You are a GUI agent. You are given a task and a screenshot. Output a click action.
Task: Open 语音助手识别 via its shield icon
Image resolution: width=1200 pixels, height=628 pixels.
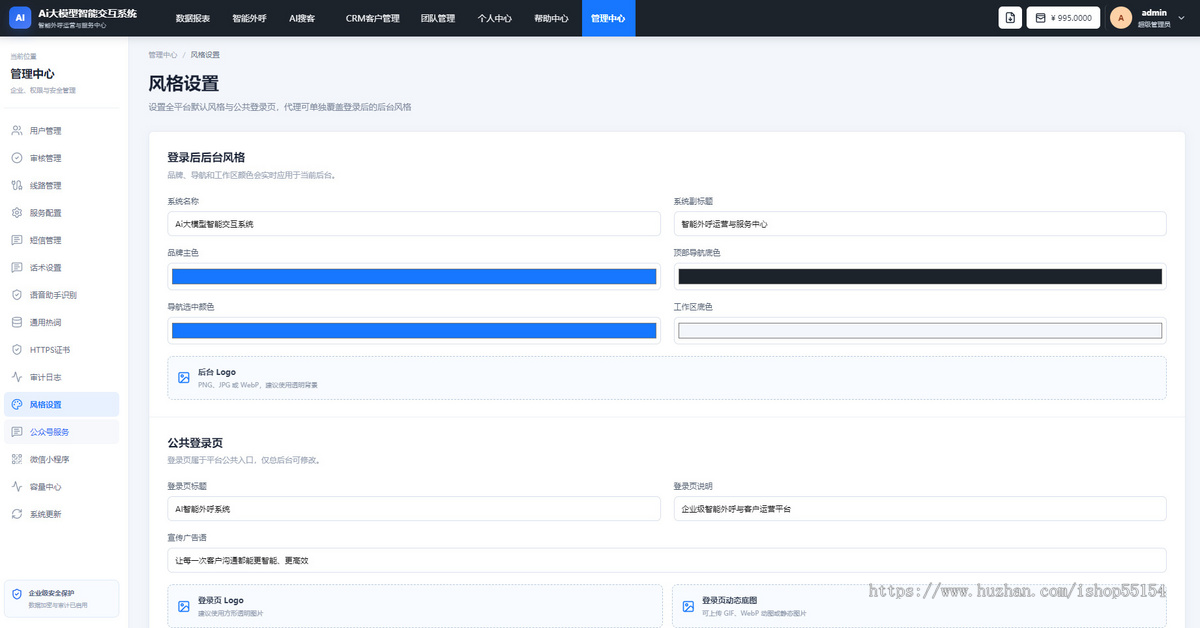pos(17,295)
